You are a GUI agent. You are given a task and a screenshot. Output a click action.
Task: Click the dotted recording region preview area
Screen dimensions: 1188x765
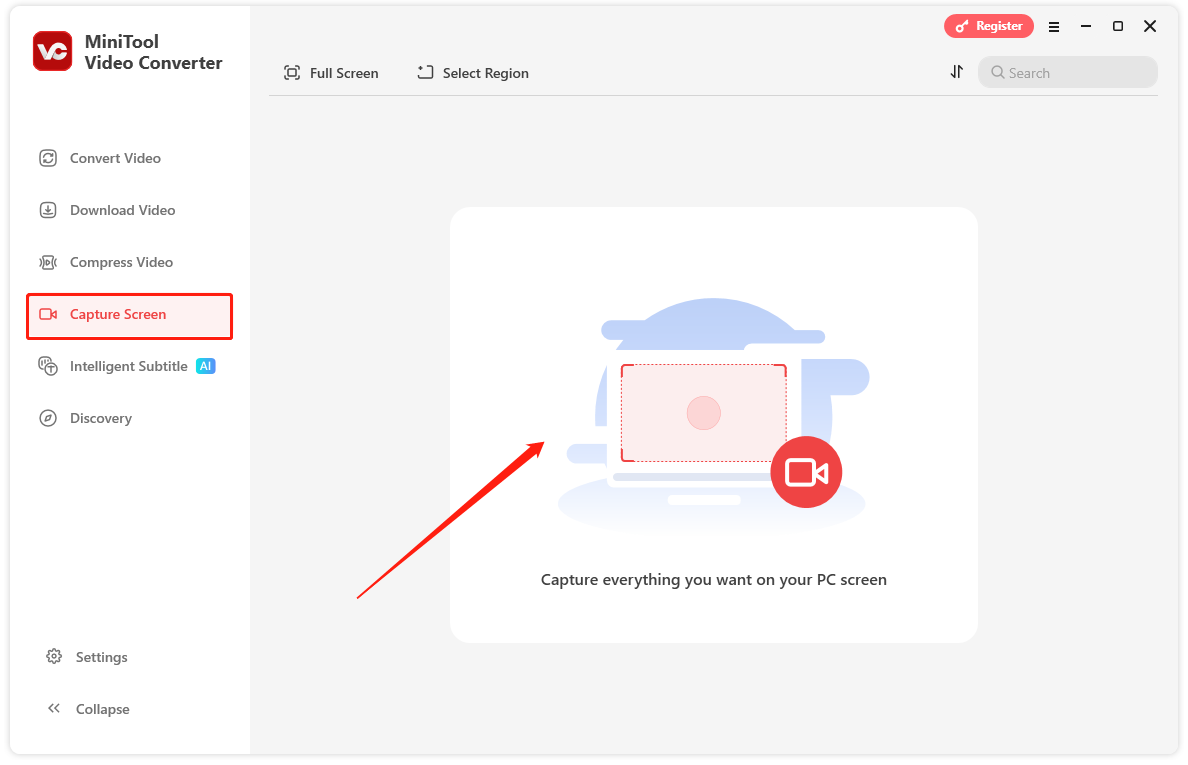coord(704,412)
